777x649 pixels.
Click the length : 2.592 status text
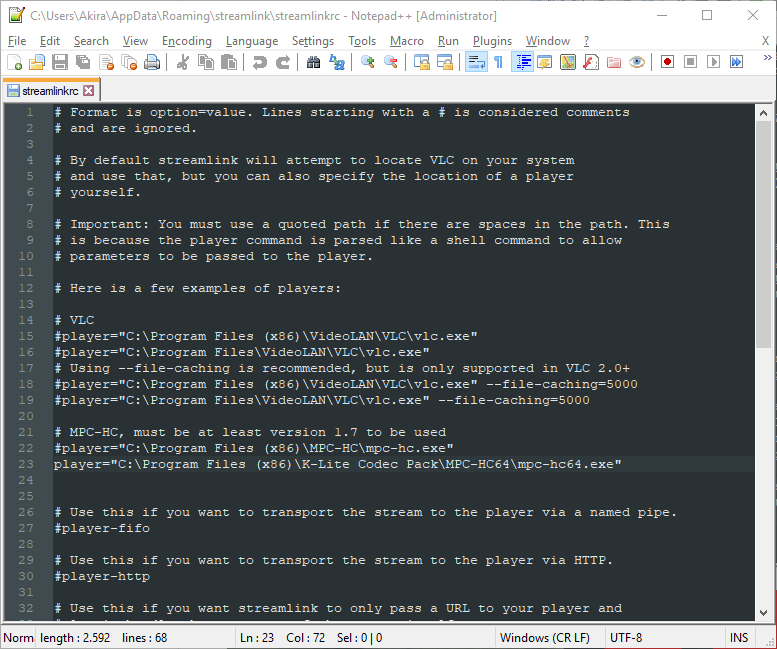tap(75, 638)
